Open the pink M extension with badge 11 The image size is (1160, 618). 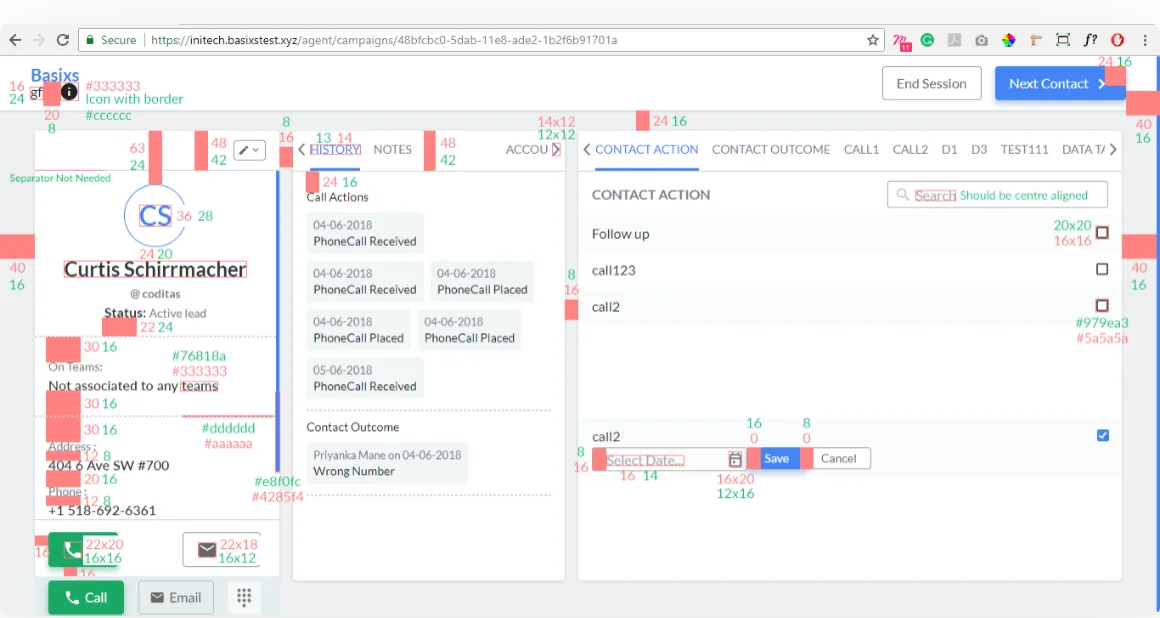[901, 41]
